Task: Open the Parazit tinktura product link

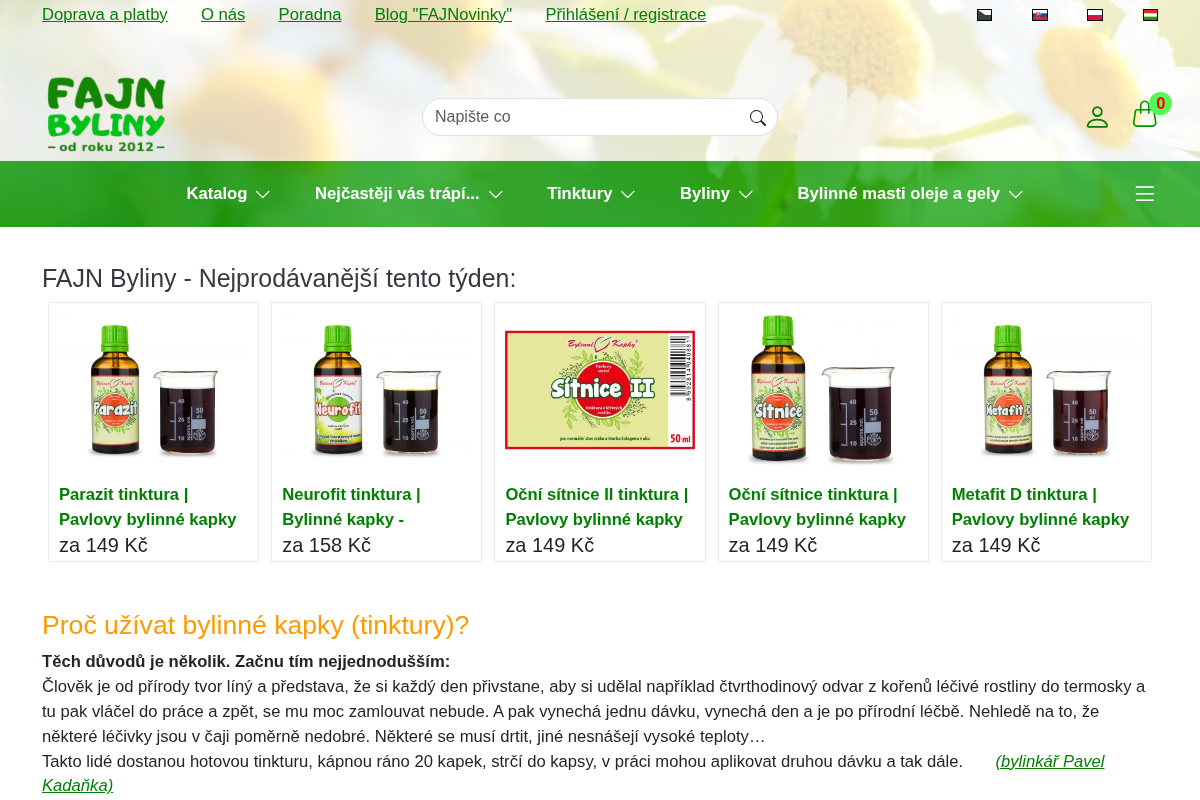Action: pyautogui.click(x=148, y=507)
